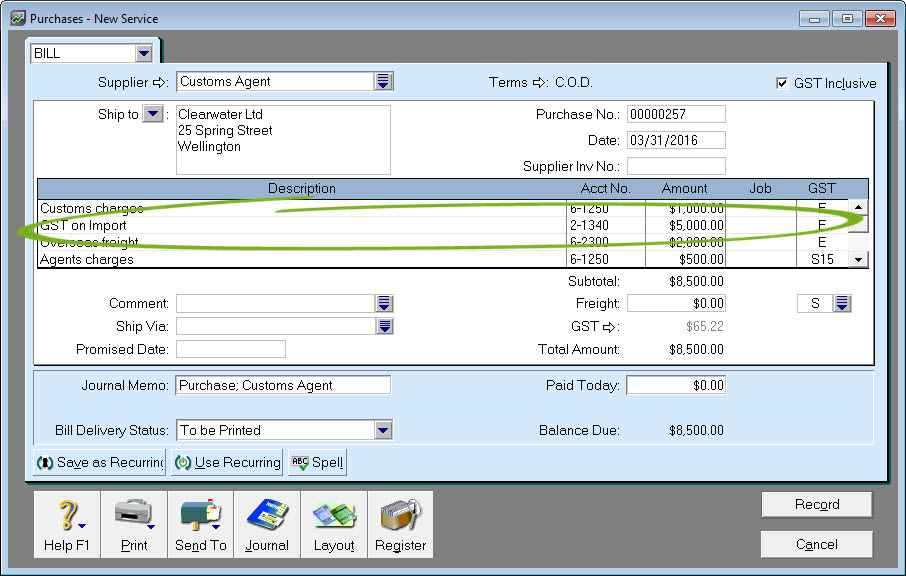Click the Journal Memo text field
This screenshot has width=906, height=576.
[x=283, y=385]
